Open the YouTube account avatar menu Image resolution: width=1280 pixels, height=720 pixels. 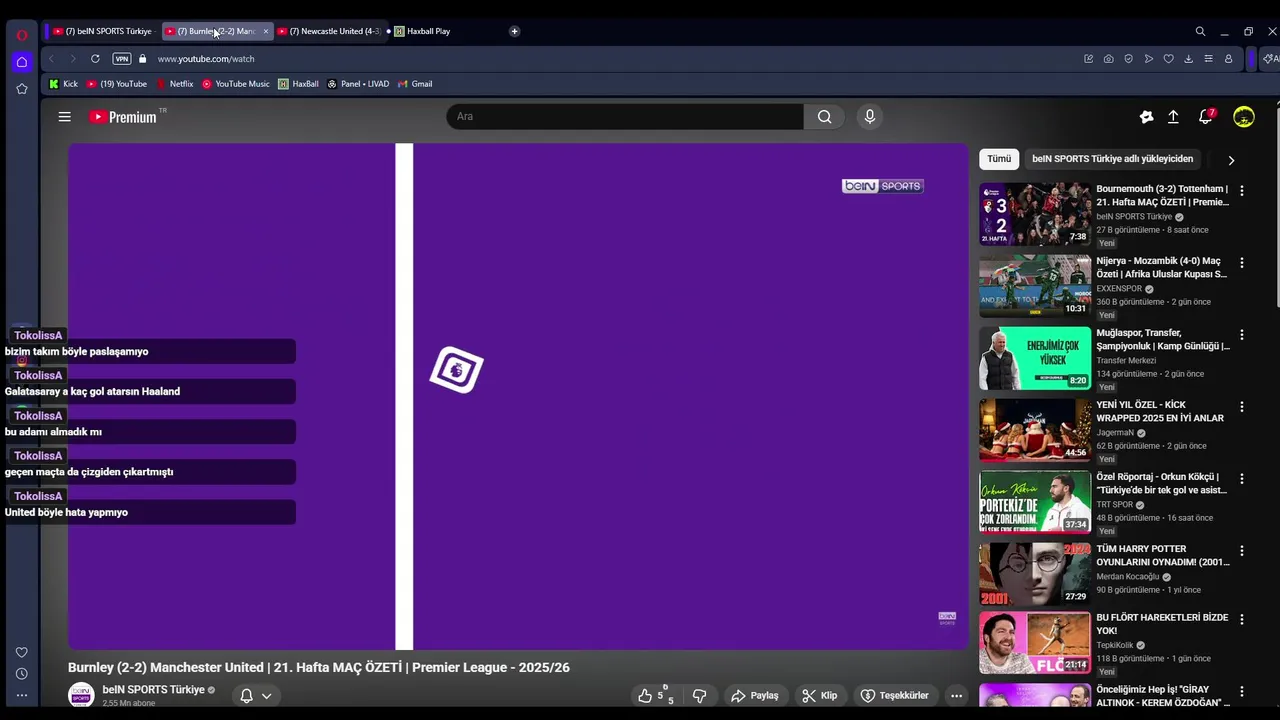1244,117
